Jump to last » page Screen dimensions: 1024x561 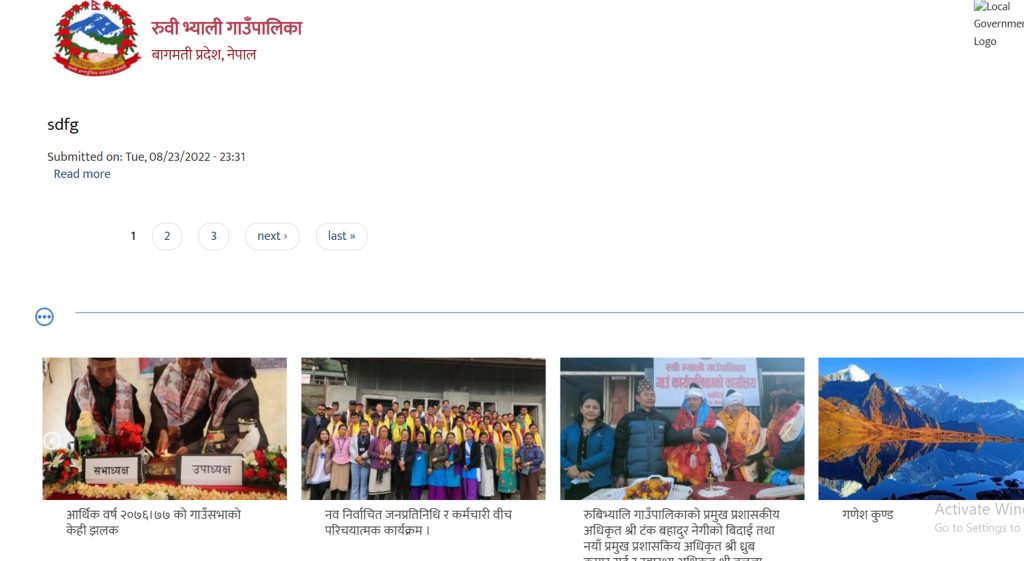342,236
